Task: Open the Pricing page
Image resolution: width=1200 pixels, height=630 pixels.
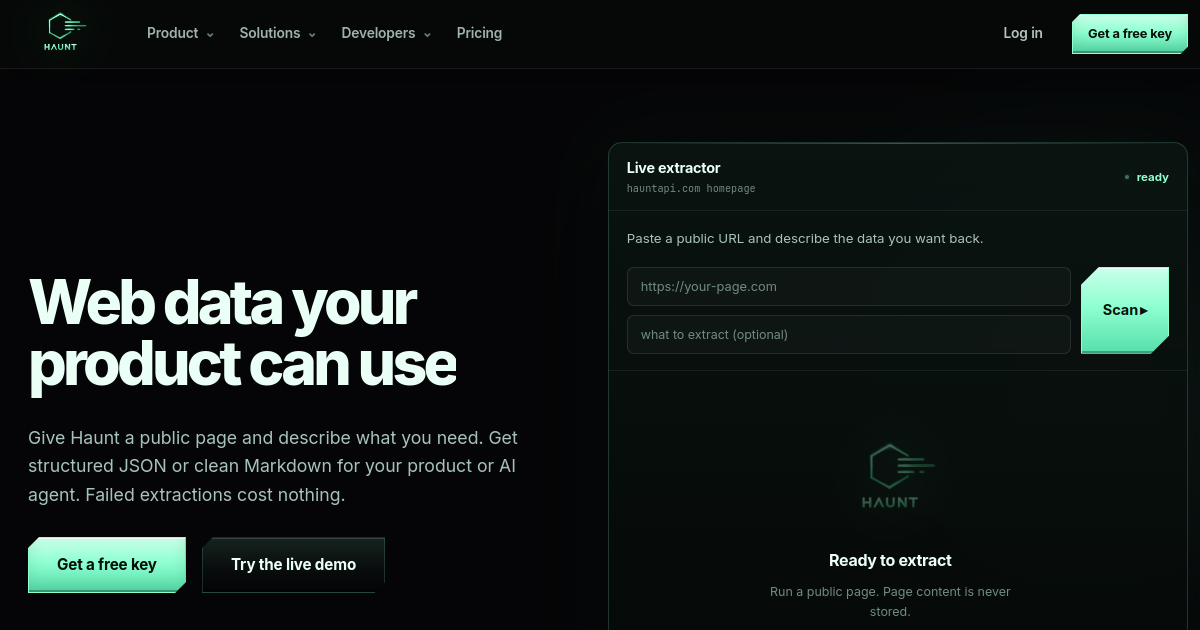Action: coord(479,33)
